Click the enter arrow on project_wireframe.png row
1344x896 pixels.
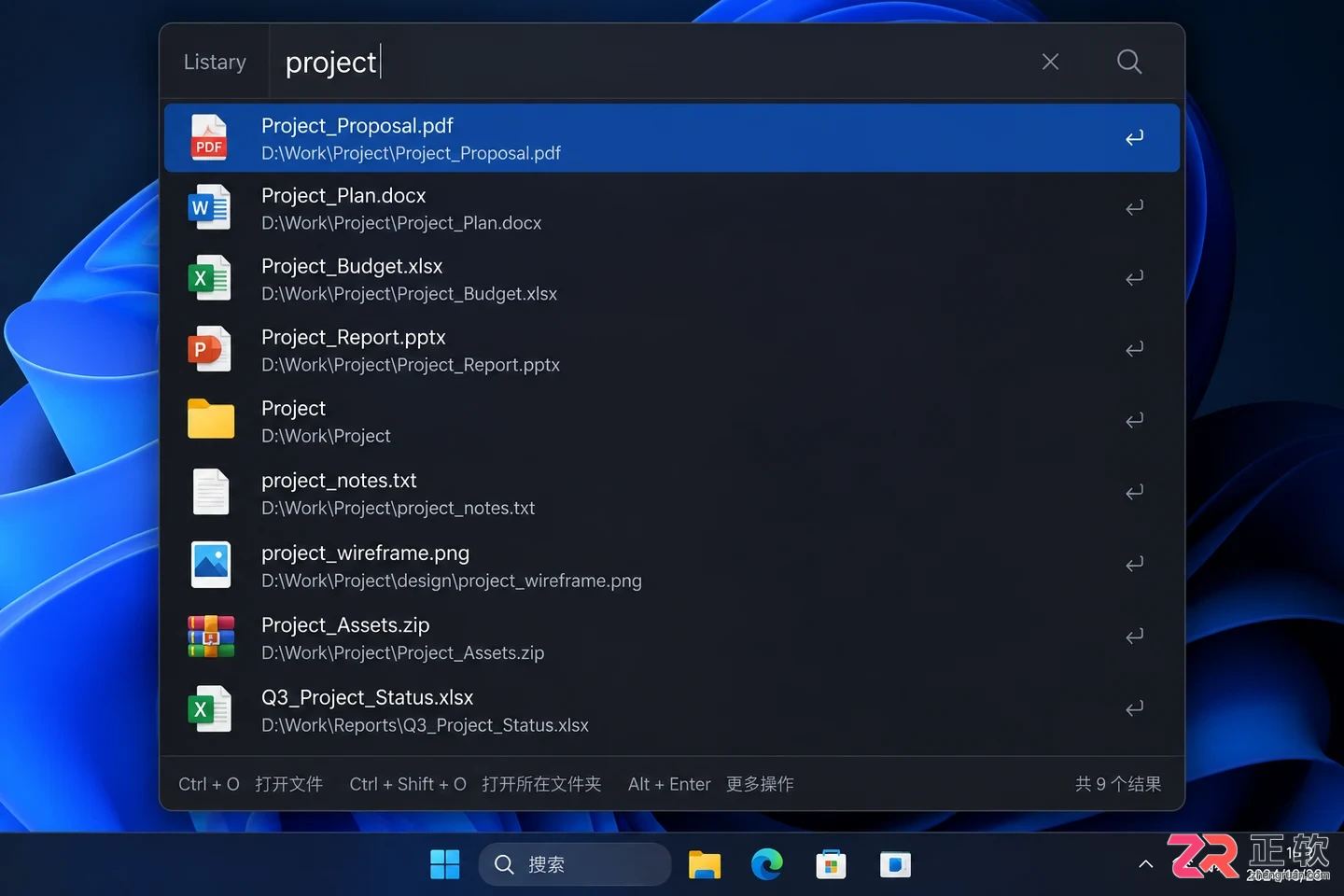click(1134, 565)
